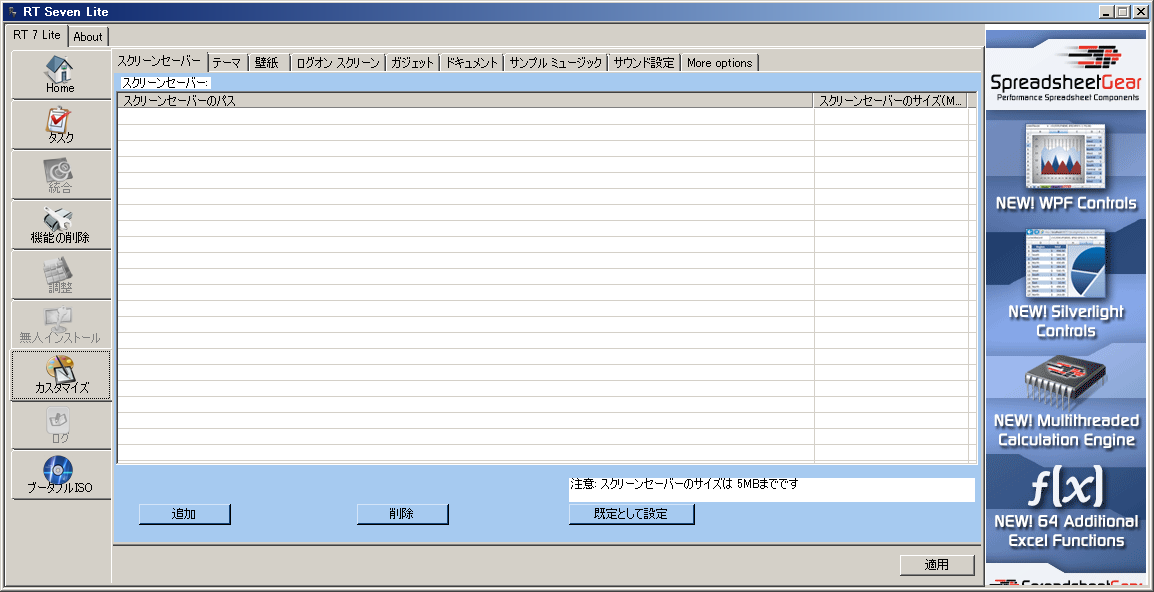Open the ガジェット tab
The width and height of the screenshot is (1154, 592).
412,63
